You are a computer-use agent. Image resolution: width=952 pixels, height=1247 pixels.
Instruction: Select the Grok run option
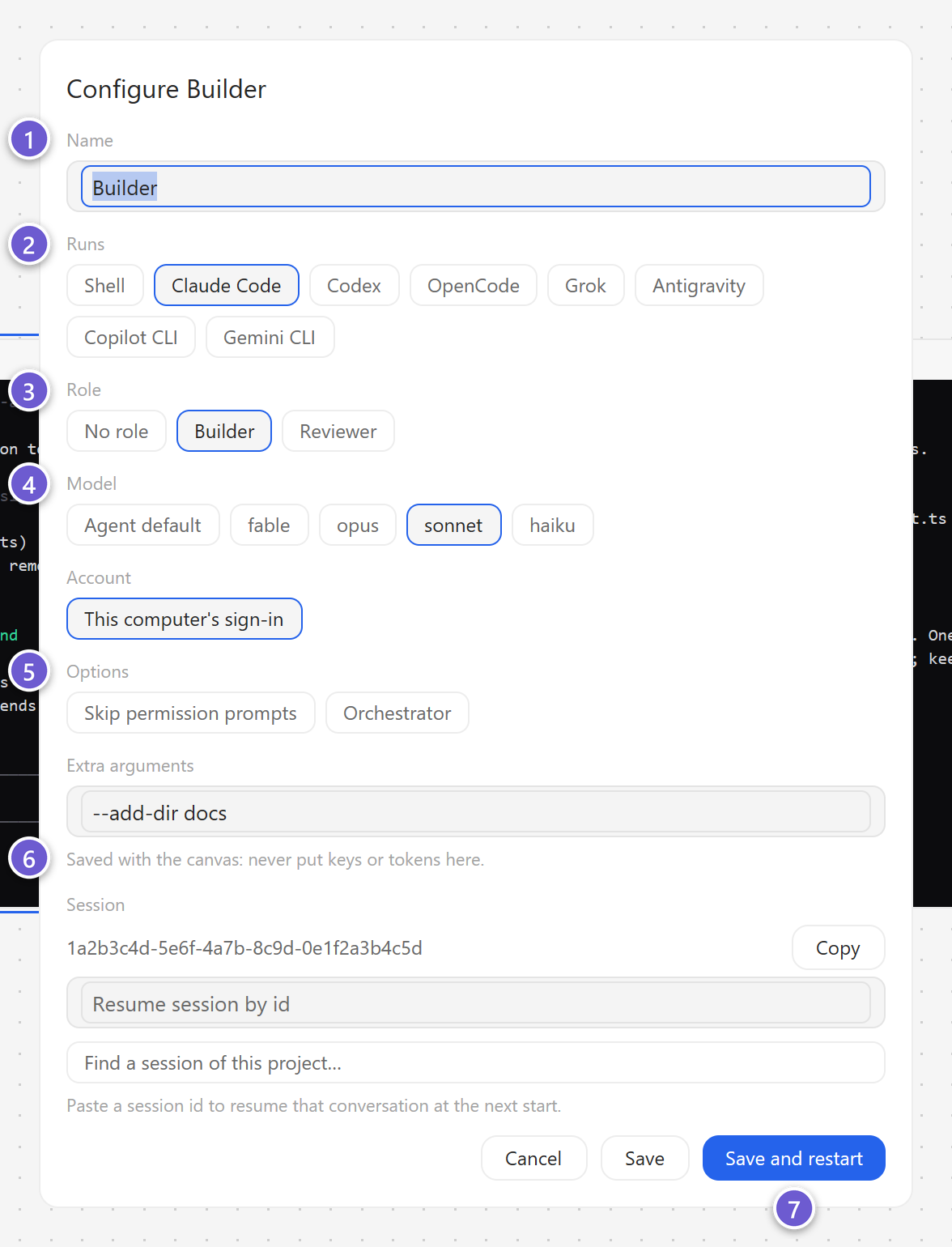click(586, 286)
